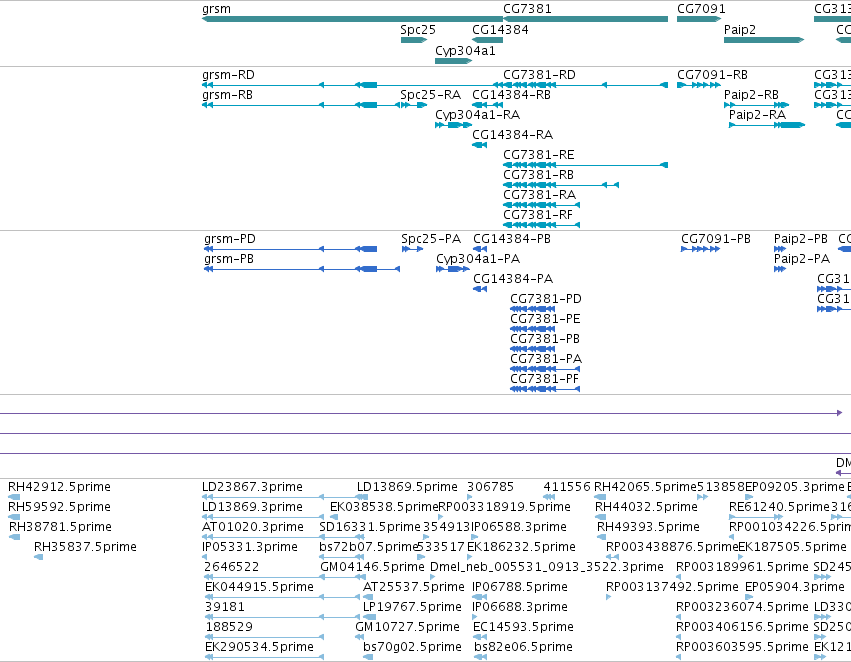Select EST label LP19767.5prime
The image size is (851, 662).
point(412,607)
